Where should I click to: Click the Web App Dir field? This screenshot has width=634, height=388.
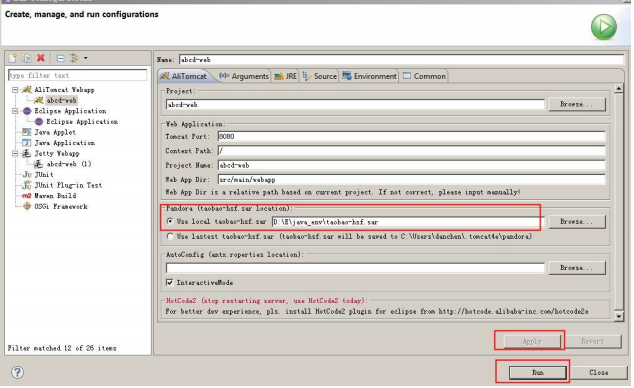coord(411,179)
